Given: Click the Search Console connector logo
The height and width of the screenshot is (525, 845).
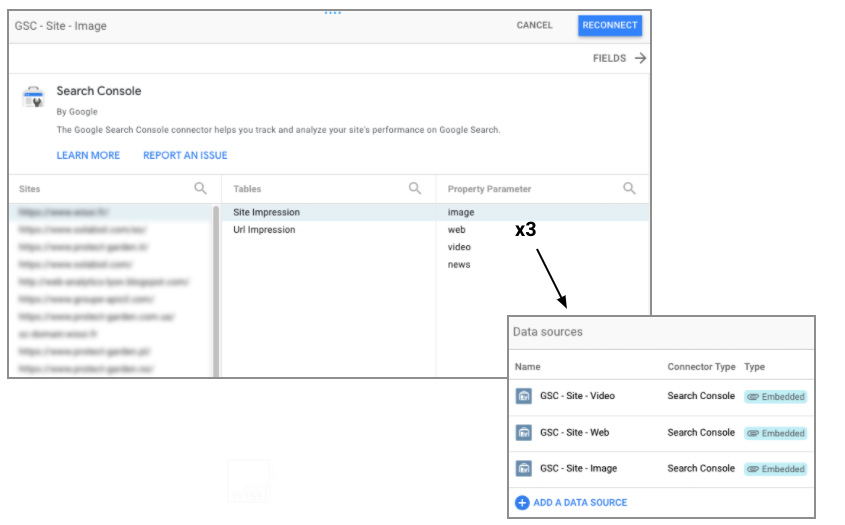Looking at the screenshot, I should 33,97.
